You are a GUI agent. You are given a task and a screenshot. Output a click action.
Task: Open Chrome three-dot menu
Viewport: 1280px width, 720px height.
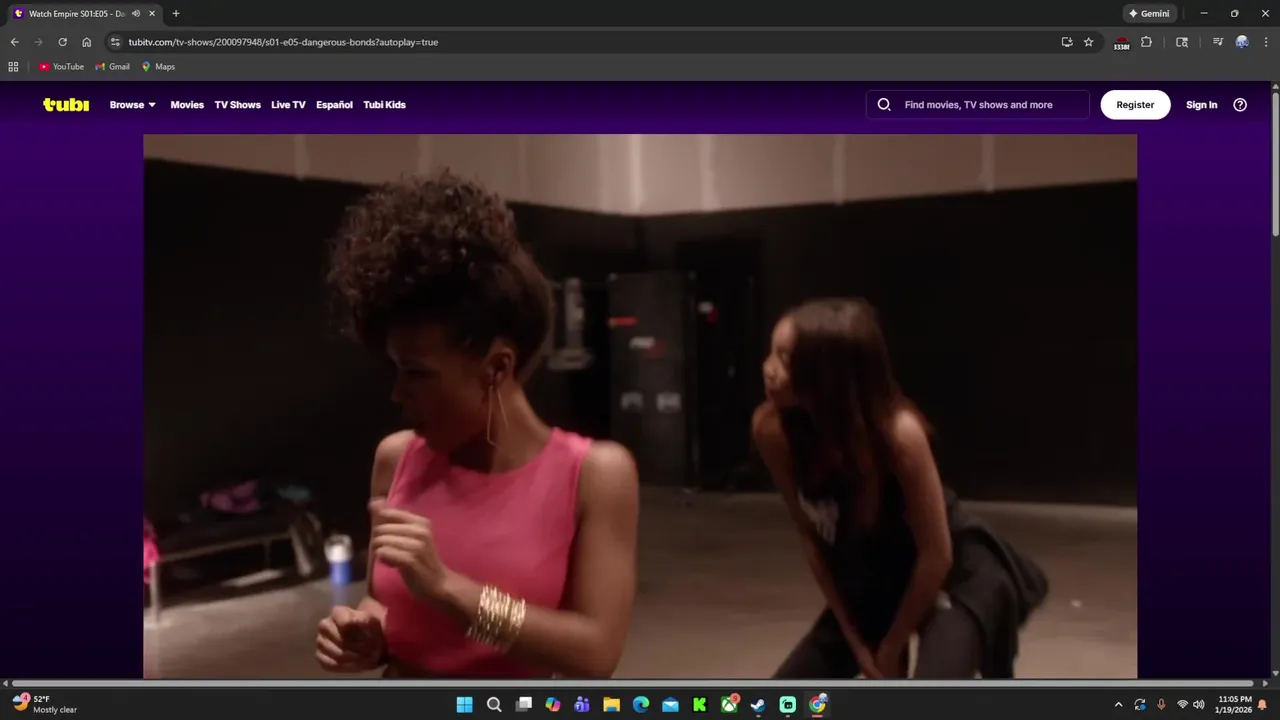point(1265,42)
